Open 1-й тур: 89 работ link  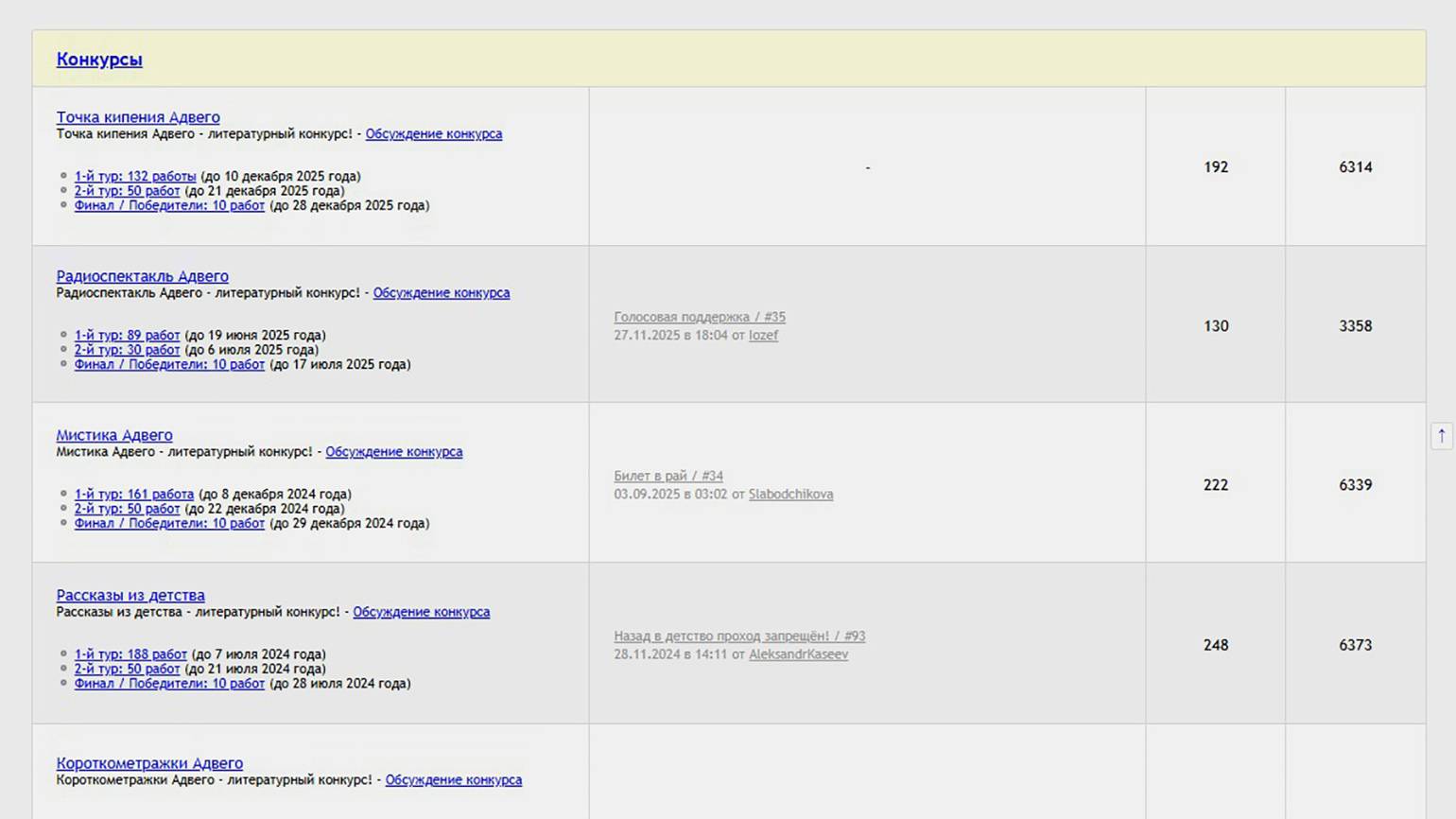[x=127, y=335]
